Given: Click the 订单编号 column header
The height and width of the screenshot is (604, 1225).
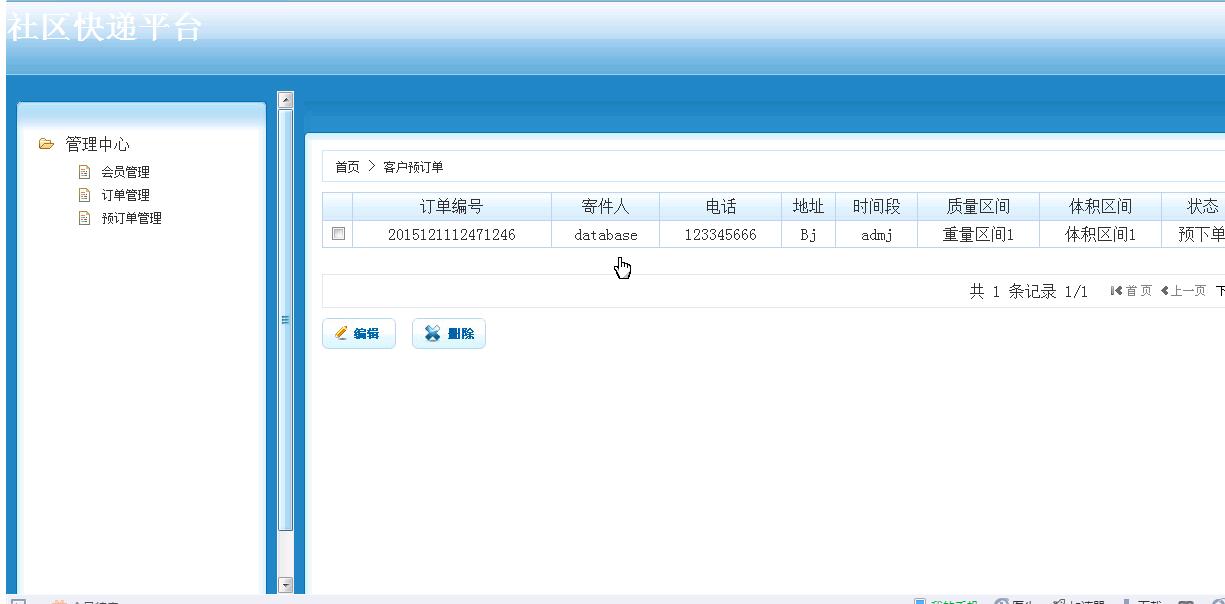Looking at the screenshot, I should tap(451, 206).
